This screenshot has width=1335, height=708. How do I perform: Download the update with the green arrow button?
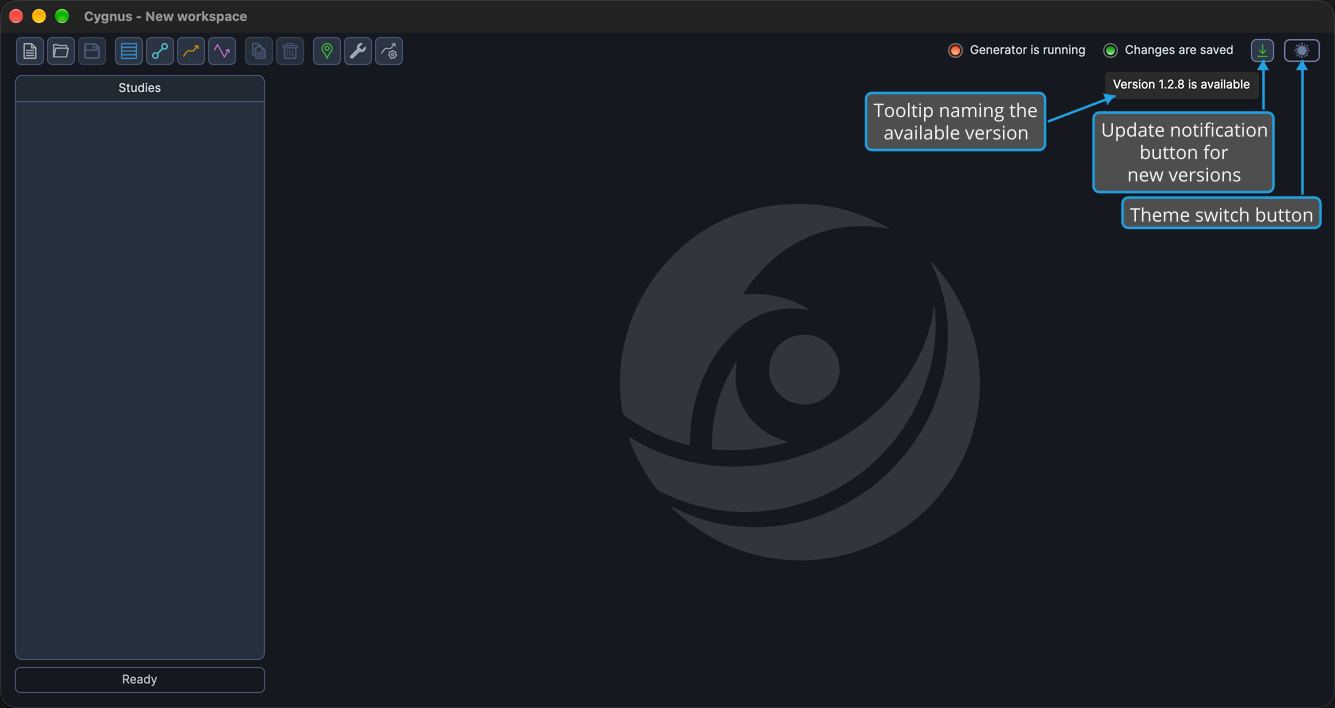[1263, 50]
